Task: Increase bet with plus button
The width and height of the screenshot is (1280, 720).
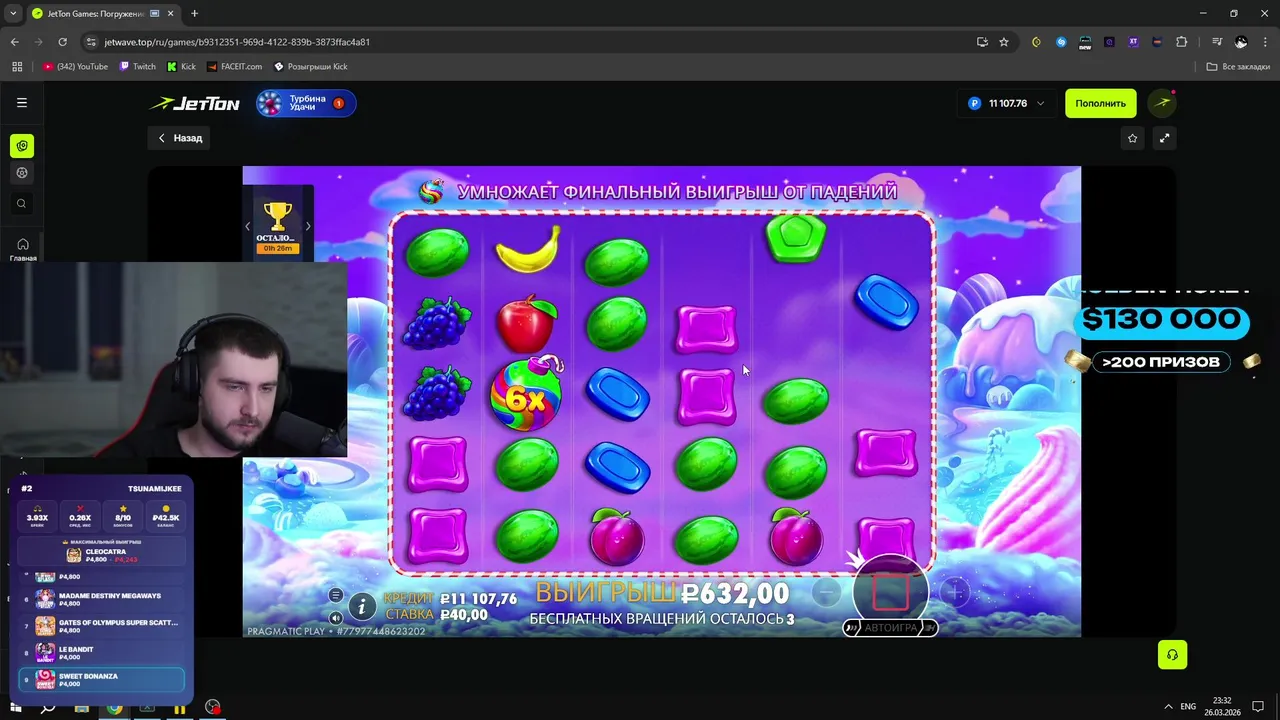Action: click(x=955, y=593)
